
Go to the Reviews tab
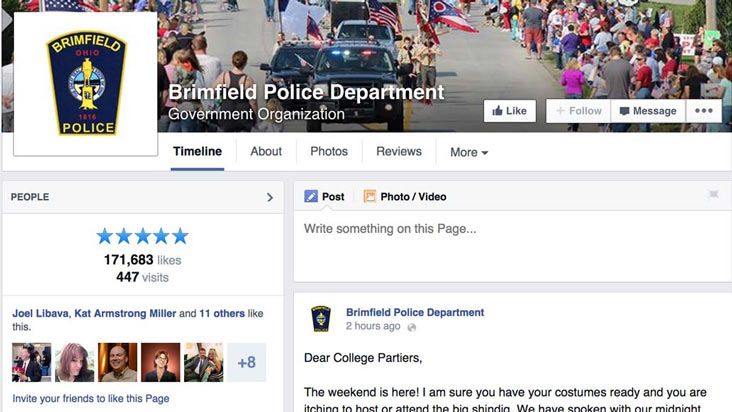(399, 152)
